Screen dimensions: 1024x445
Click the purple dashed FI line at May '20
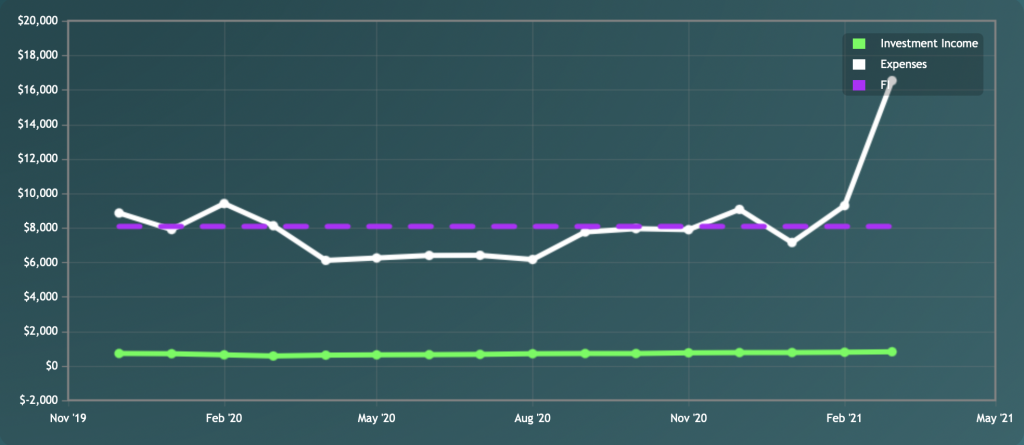point(376,227)
